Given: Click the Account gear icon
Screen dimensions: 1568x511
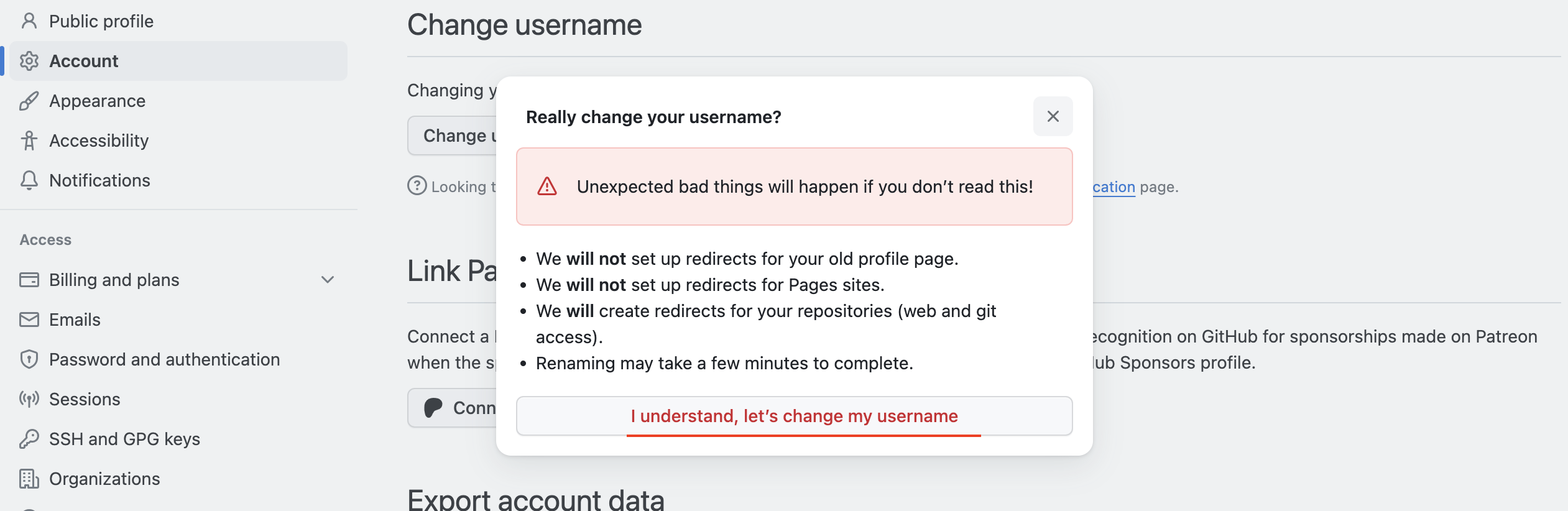Looking at the screenshot, I should pyautogui.click(x=29, y=61).
